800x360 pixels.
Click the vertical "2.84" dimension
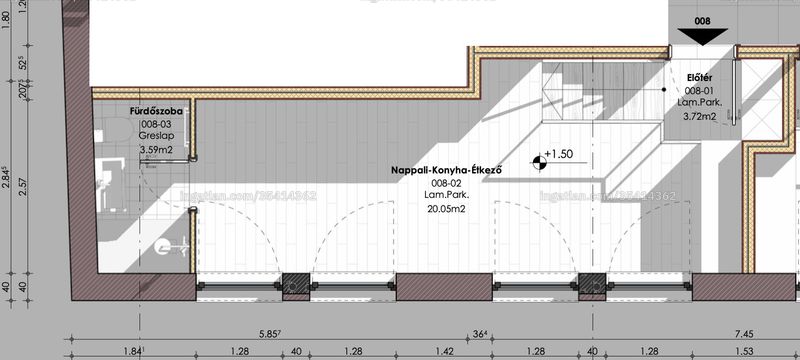(6, 177)
